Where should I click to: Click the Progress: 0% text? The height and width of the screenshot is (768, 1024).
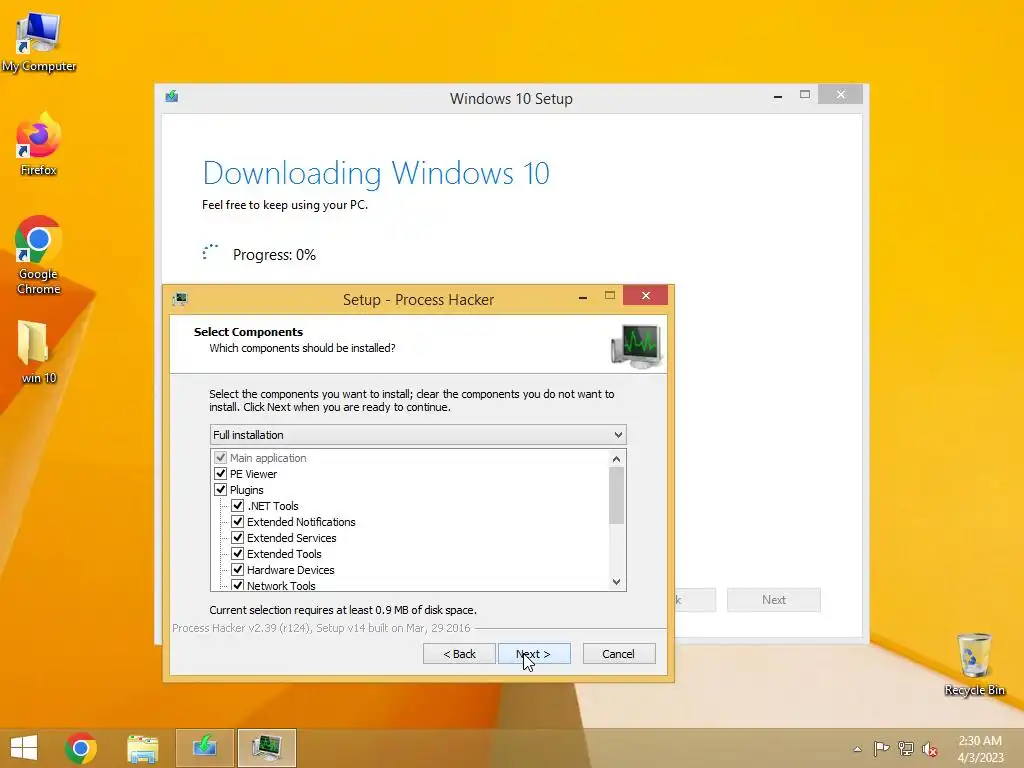274,255
